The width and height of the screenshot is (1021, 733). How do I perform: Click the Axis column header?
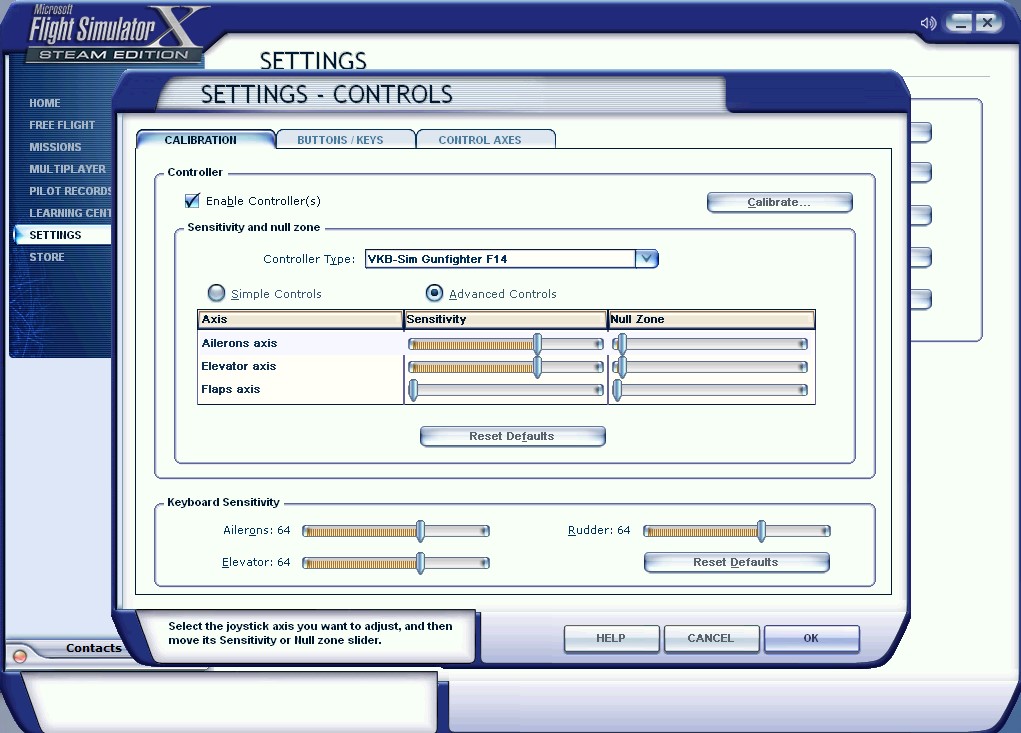pyautogui.click(x=300, y=319)
